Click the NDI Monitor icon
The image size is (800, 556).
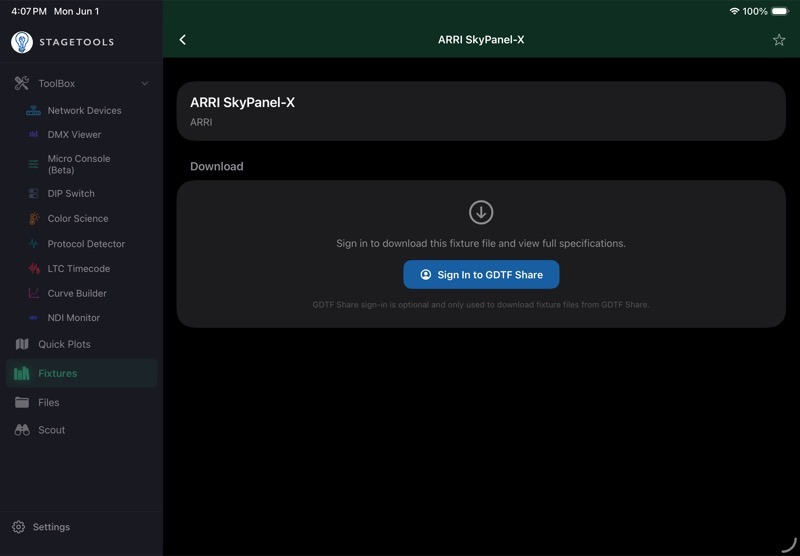click(33, 318)
